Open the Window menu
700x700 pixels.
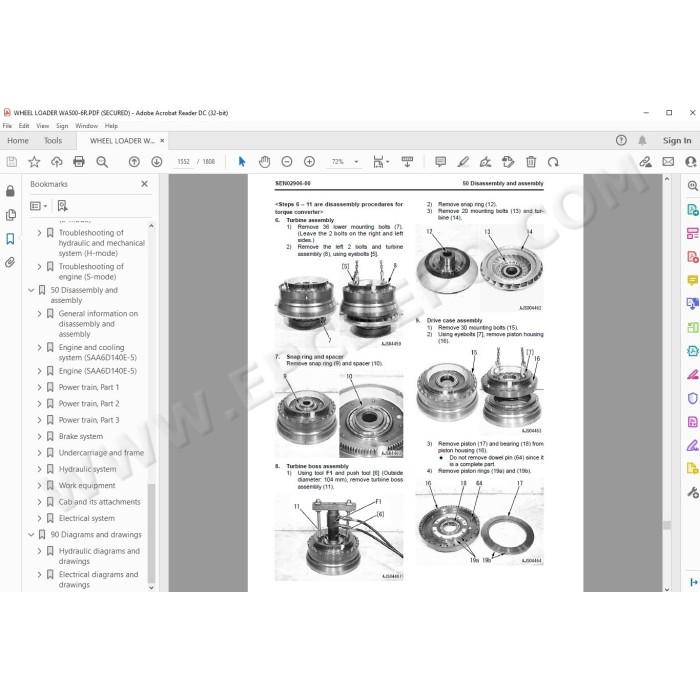click(86, 126)
